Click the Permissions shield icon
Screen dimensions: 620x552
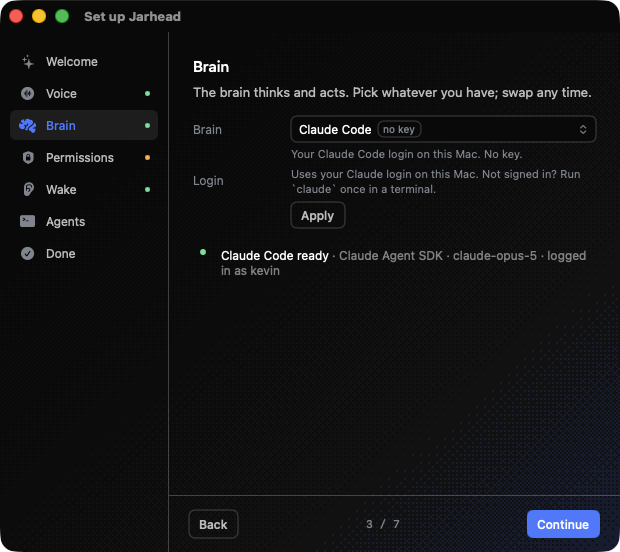point(28,158)
